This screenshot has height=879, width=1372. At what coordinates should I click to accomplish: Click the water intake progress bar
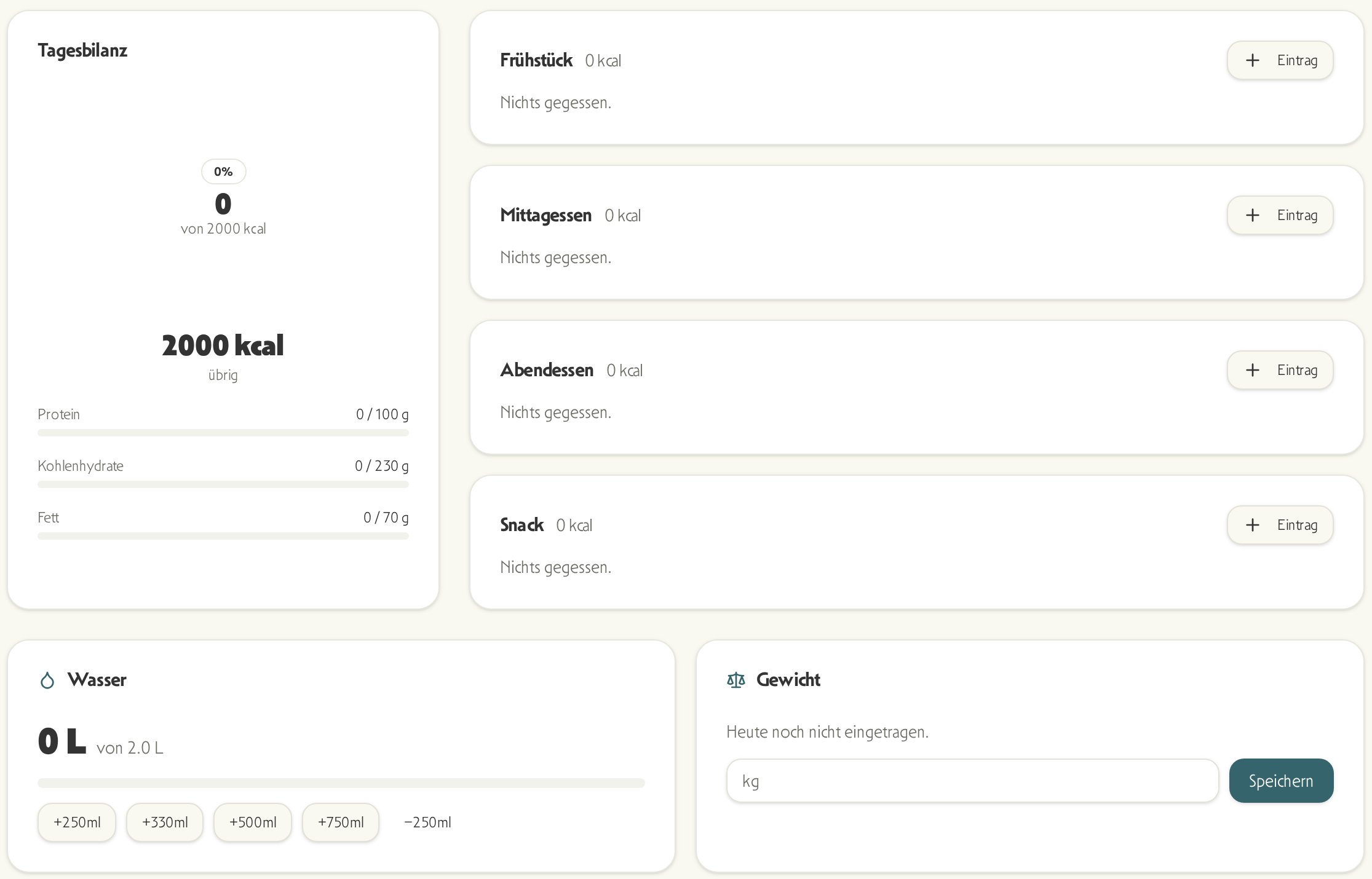(341, 783)
